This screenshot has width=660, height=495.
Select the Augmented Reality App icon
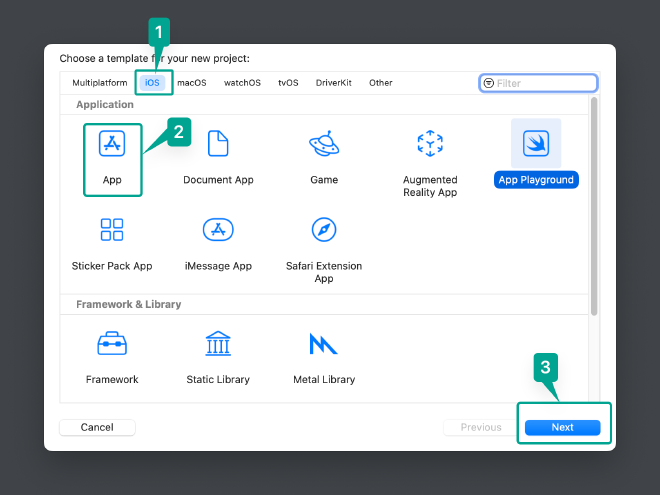click(430, 144)
